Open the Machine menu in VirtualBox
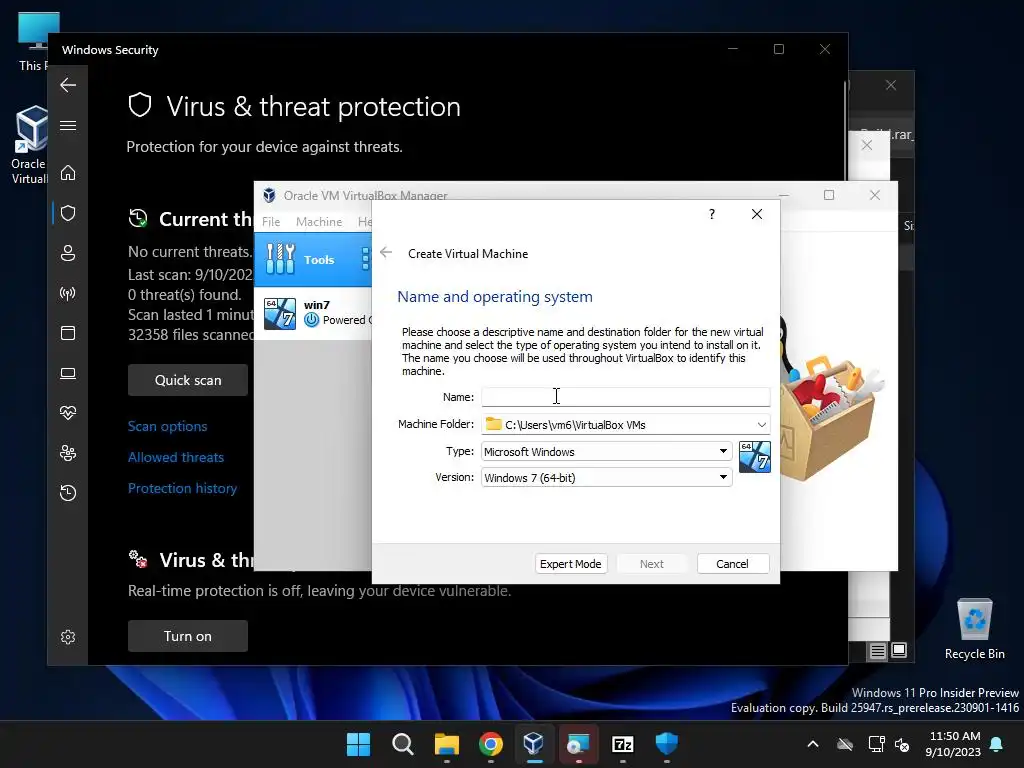This screenshot has width=1024, height=768. click(319, 221)
